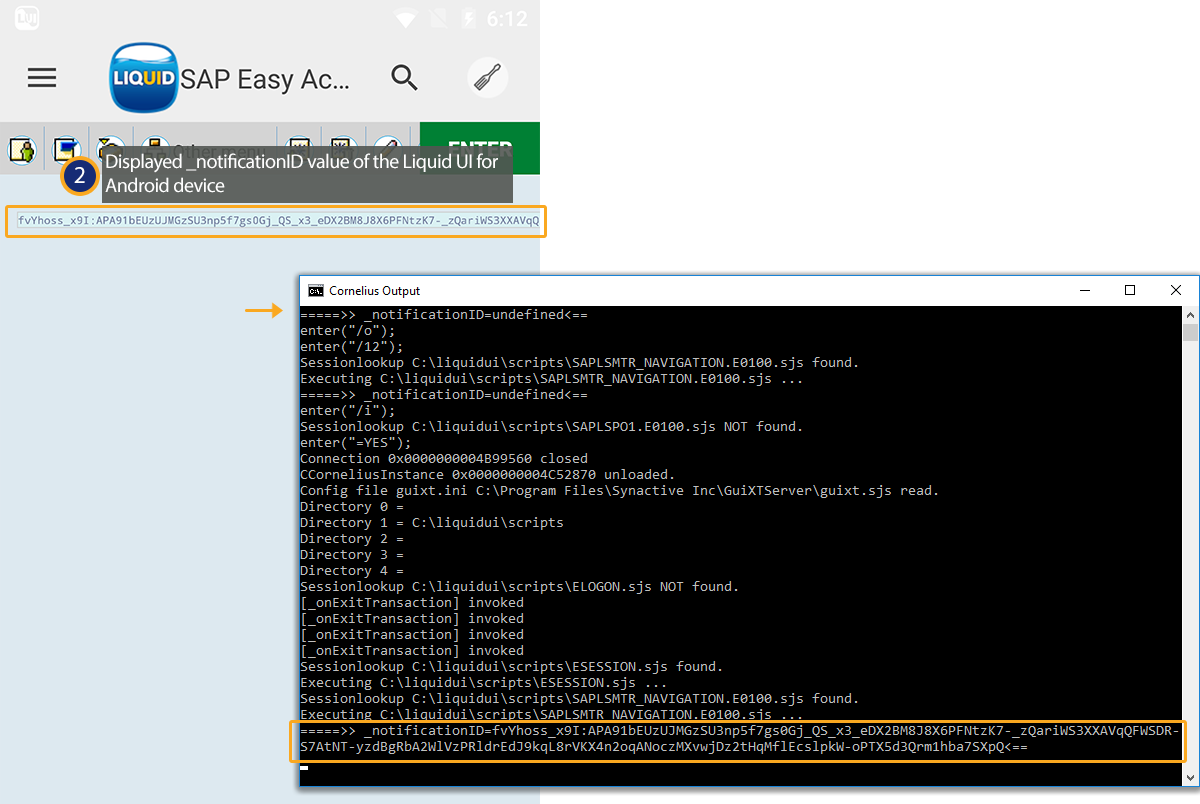Open the screwdriver tools icon
Viewport: 1200px width, 804px height.
[x=487, y=78]
